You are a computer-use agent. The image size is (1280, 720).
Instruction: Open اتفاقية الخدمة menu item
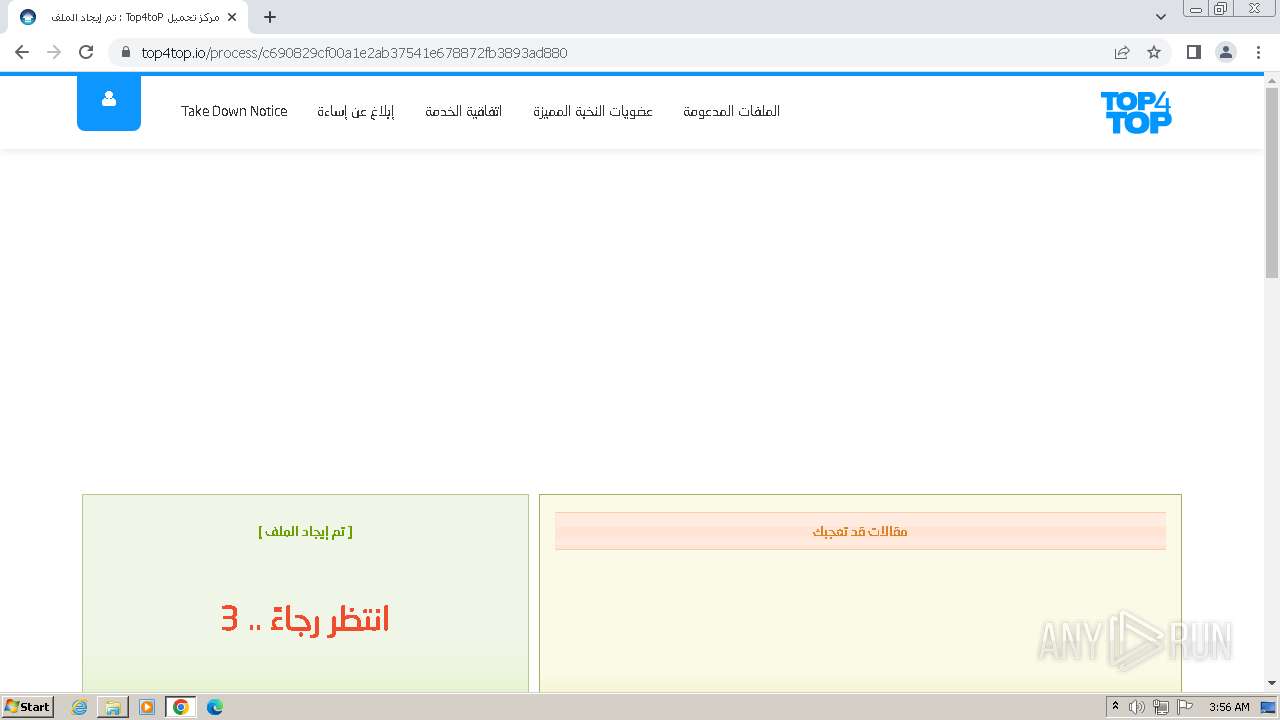(464, 111)
